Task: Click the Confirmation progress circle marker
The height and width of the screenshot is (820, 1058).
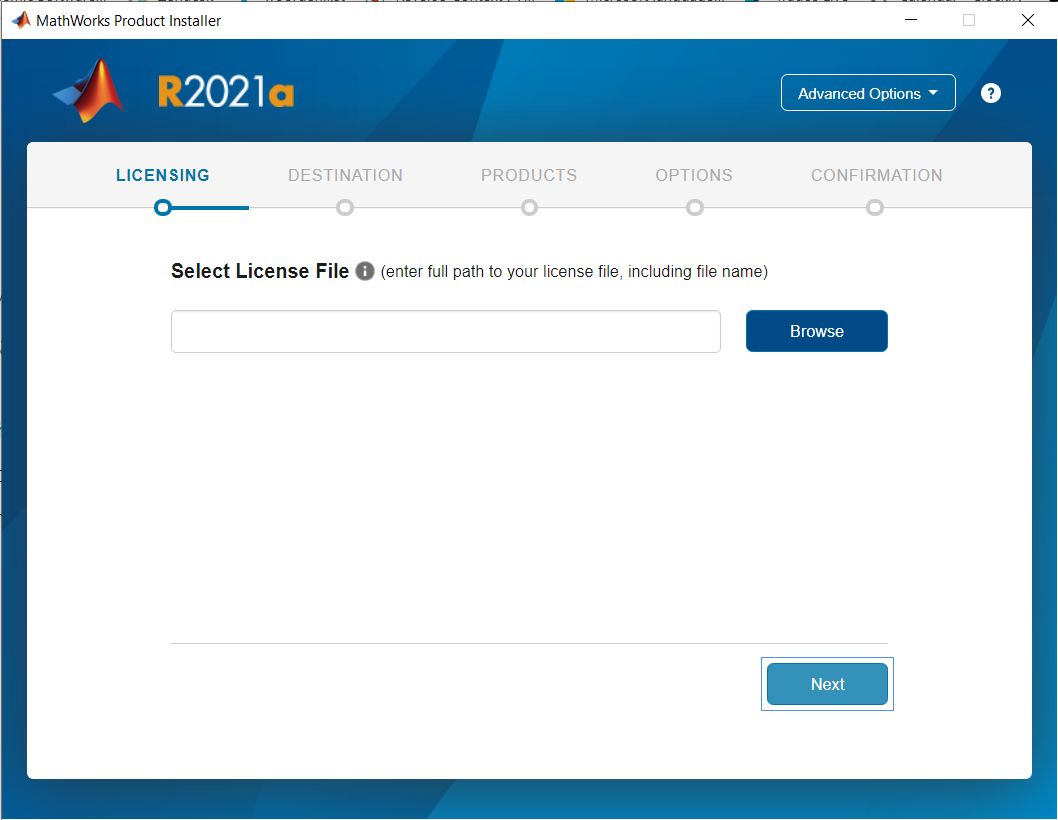Action: (x=875, y=207)
